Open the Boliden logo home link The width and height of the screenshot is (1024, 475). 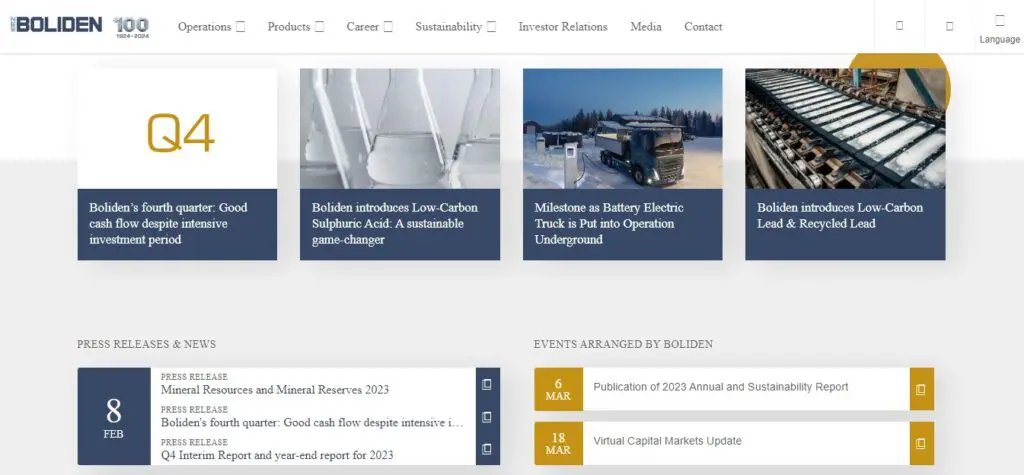tap(56, 25)
